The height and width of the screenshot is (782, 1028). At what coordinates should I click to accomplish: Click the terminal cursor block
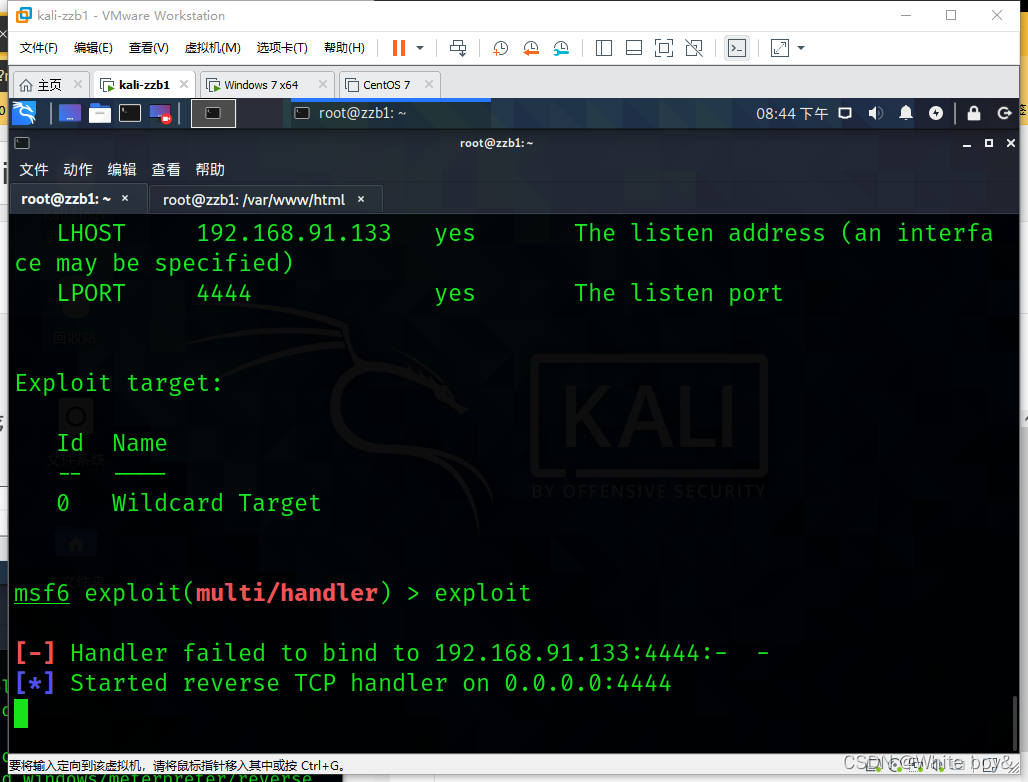(21, 713)
